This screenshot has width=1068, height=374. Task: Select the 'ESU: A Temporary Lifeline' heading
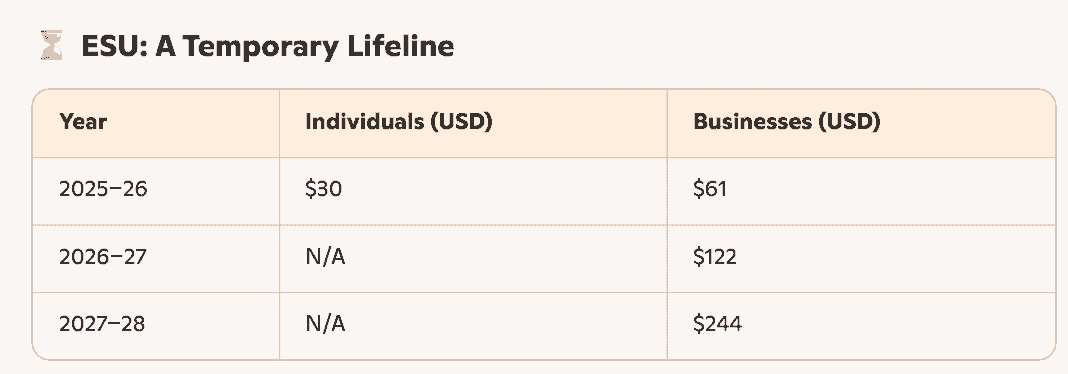268,46
